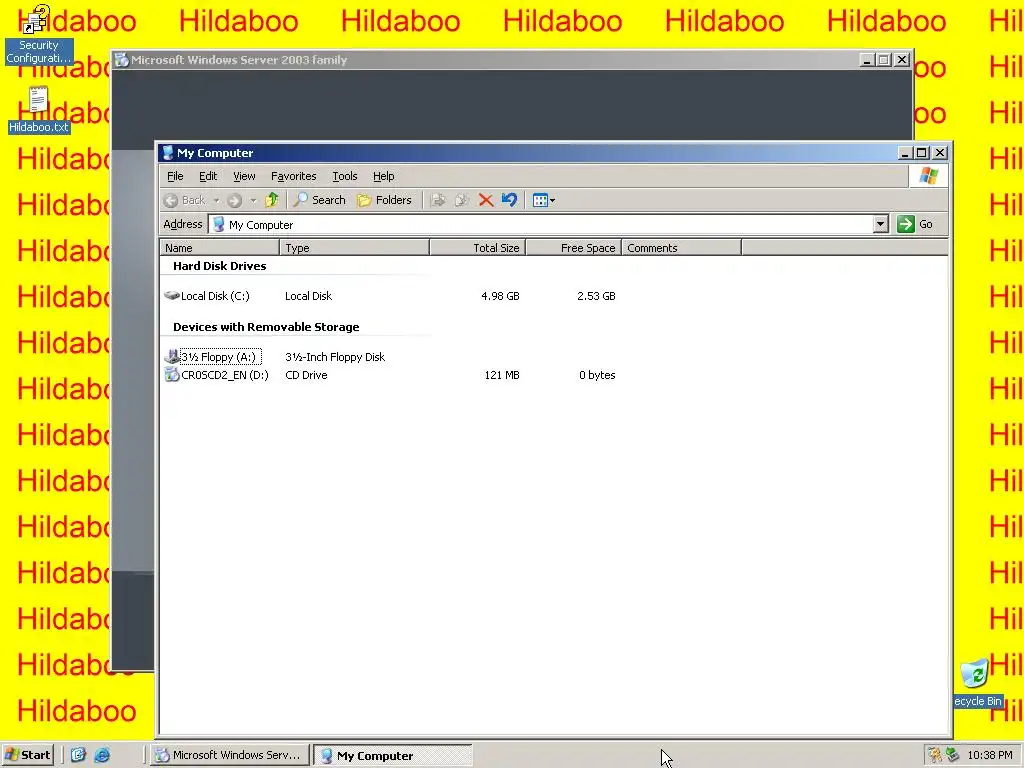Open the Help menu
The width and height of the screenshot is (1024, 768).
pyautogui.click(x=383, y=176)
